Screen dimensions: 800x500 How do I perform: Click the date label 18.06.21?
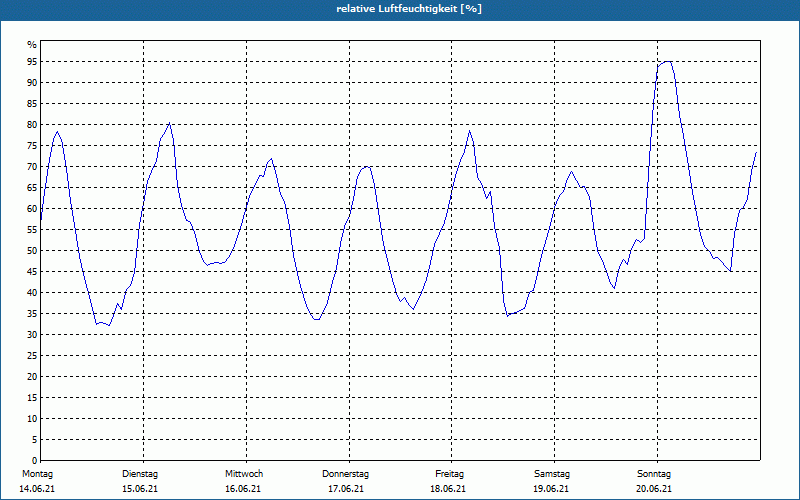[448, 489]
